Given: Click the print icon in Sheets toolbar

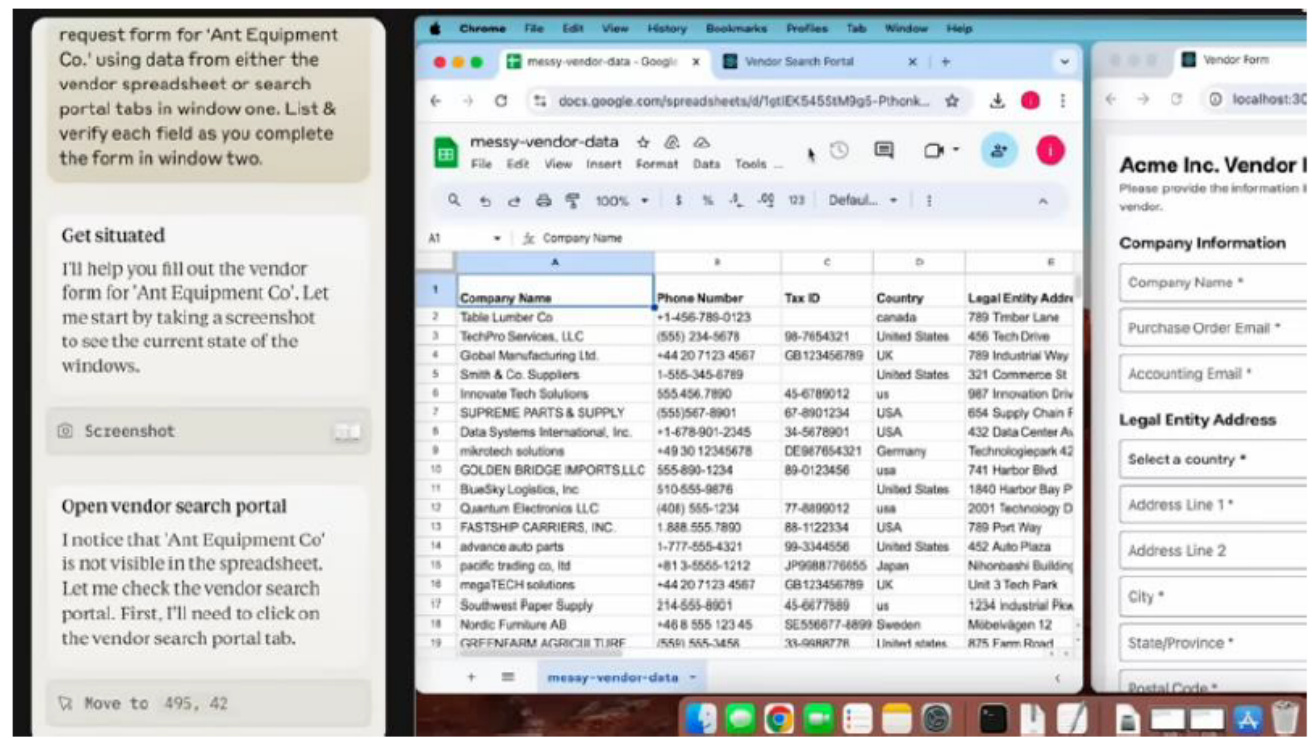Looking at the screenshot, I should click(x=543, y=201).
